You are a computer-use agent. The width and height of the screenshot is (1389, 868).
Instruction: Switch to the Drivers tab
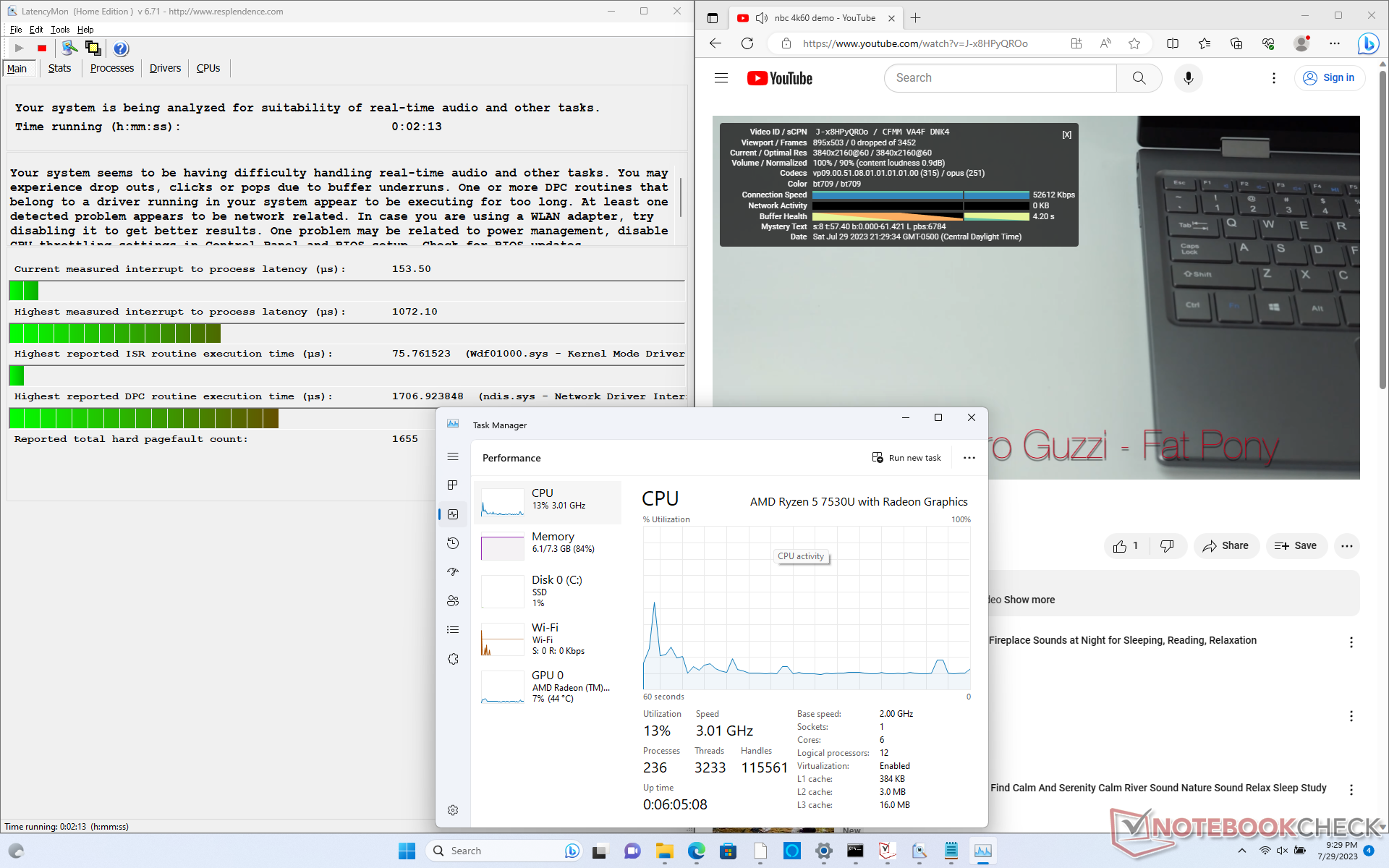pyautogui.click(x=165, y=68)
